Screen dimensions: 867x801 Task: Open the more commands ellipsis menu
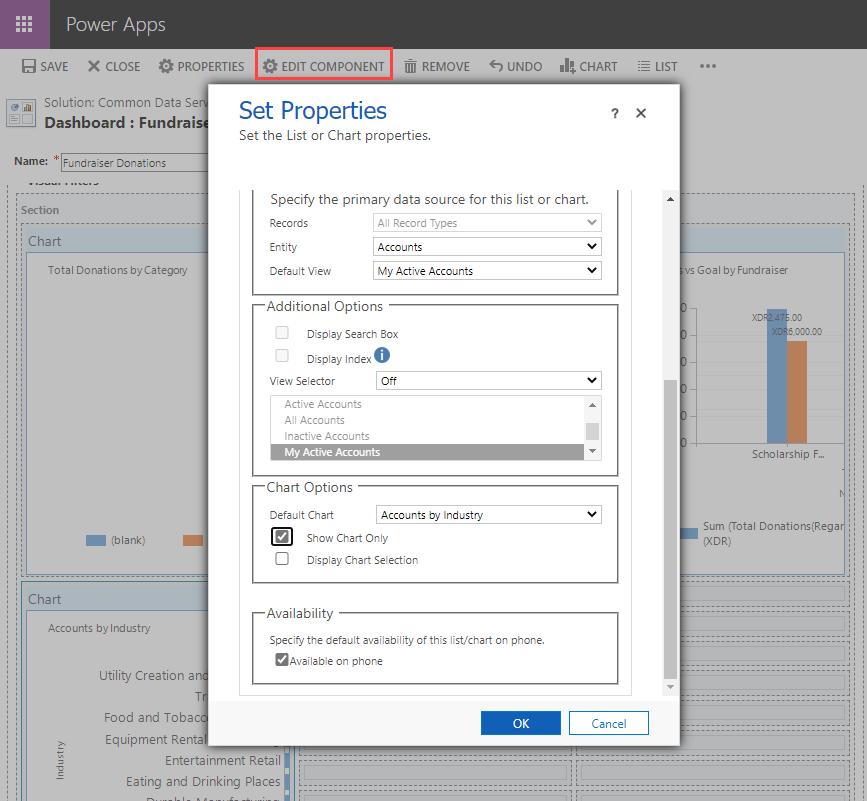708,66
